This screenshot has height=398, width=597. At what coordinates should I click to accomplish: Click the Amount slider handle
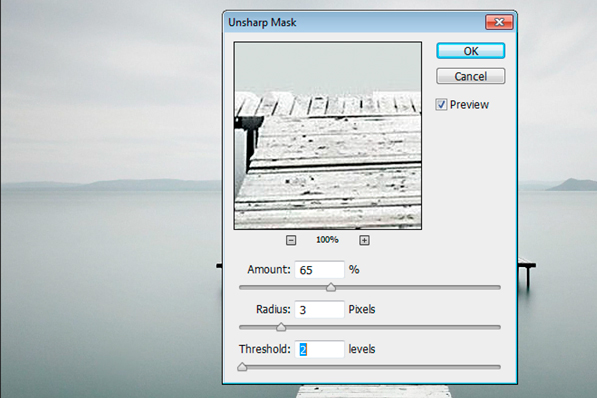coord(331,288)
